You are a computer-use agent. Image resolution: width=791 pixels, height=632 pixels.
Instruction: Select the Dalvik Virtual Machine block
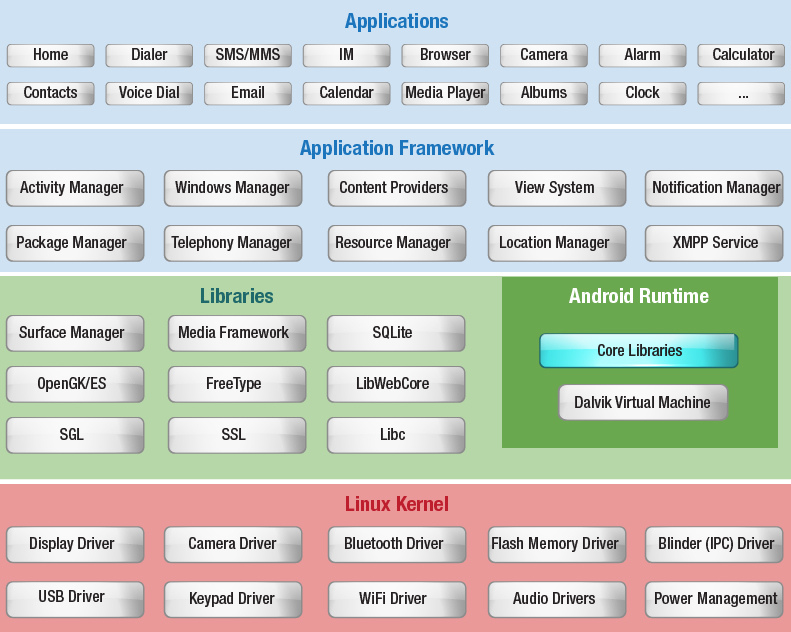click(x=642, y=403)
